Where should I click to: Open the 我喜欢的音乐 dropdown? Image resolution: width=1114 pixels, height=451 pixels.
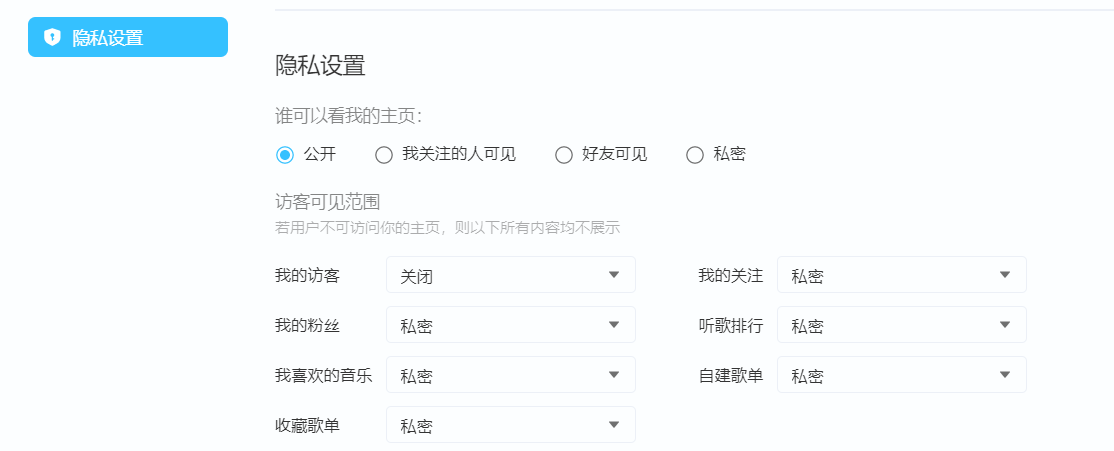pos(511,374)
